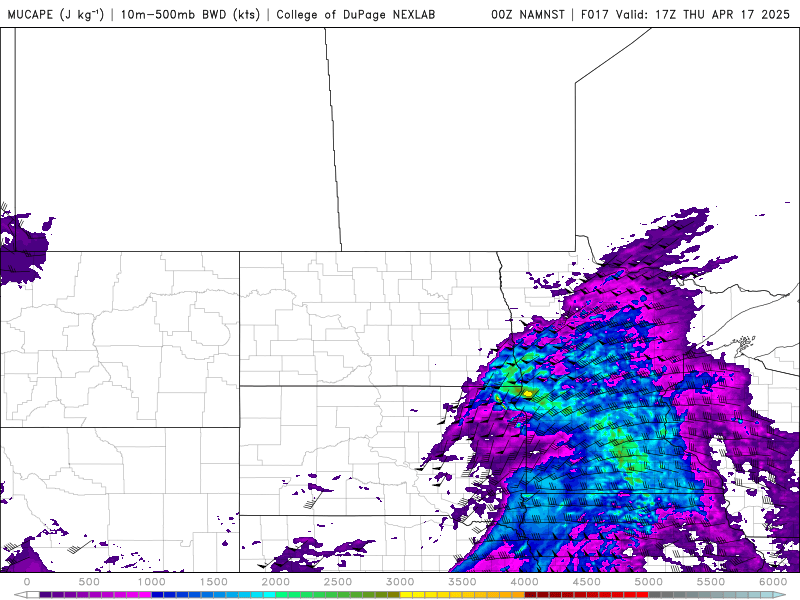Click the 500 tick label on the color scale
The height and width of the screenshot is (600, 800).
(89, 582)
